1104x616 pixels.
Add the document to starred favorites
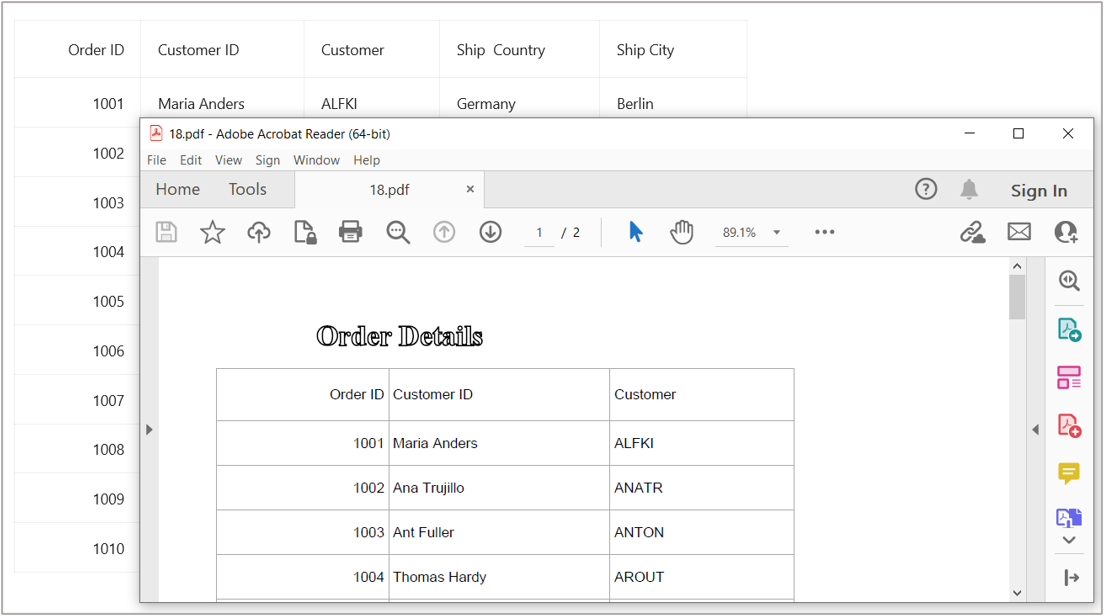[x=212, y=232]
